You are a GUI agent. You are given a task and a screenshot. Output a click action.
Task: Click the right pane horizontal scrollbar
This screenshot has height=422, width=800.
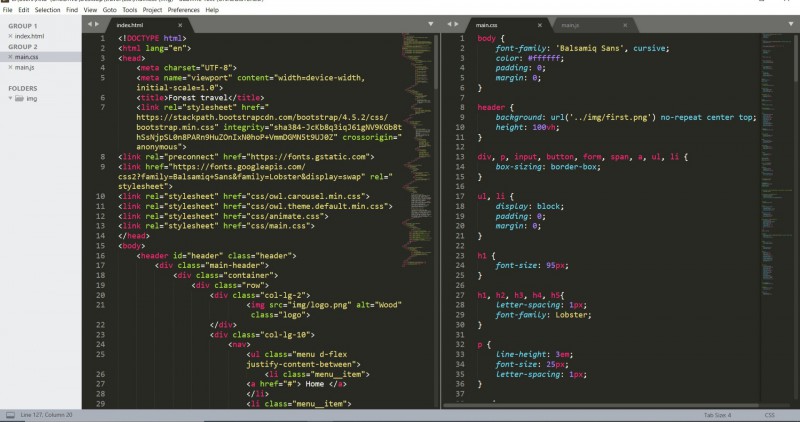601,405
